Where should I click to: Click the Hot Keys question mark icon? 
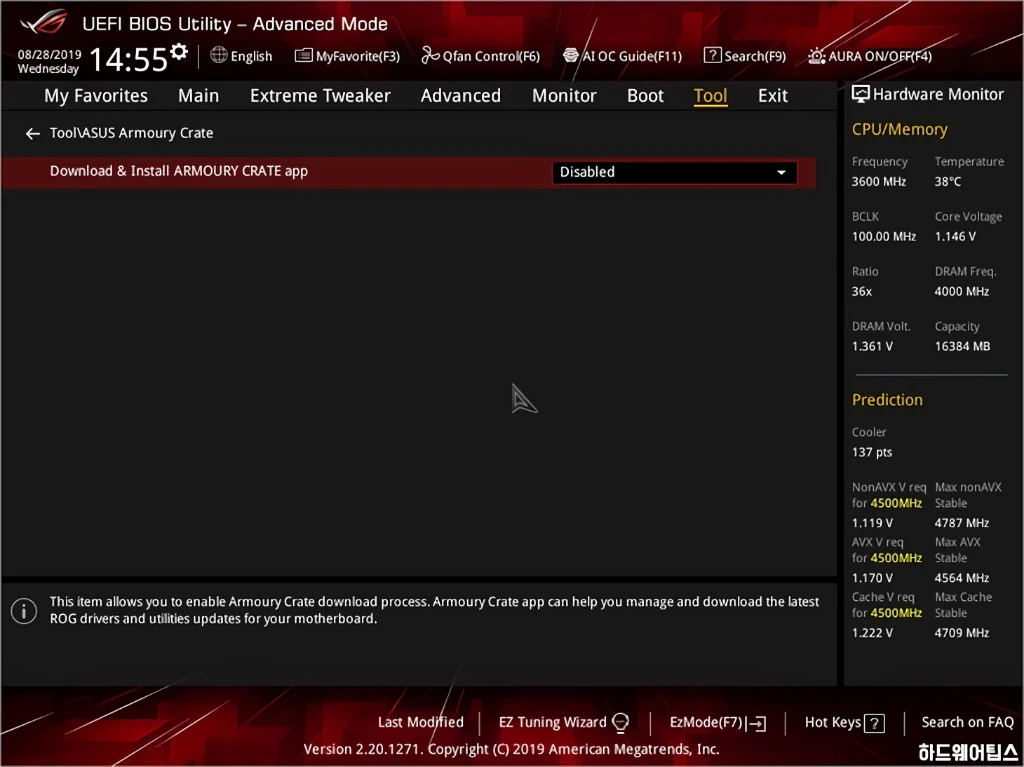[x=874, y=723]
